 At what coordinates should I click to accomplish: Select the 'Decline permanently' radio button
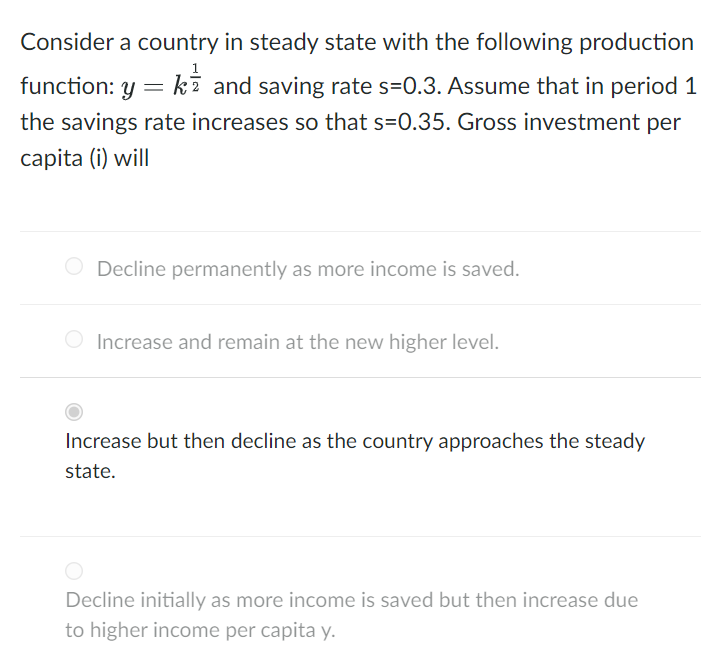74,266
